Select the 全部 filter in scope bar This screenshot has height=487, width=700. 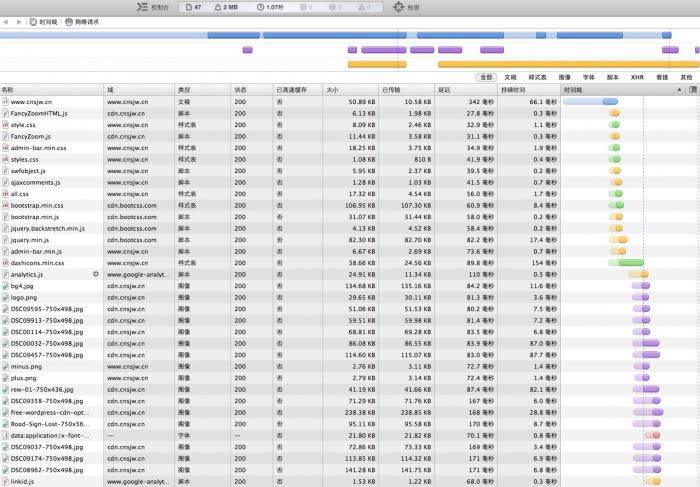[486, 77]
